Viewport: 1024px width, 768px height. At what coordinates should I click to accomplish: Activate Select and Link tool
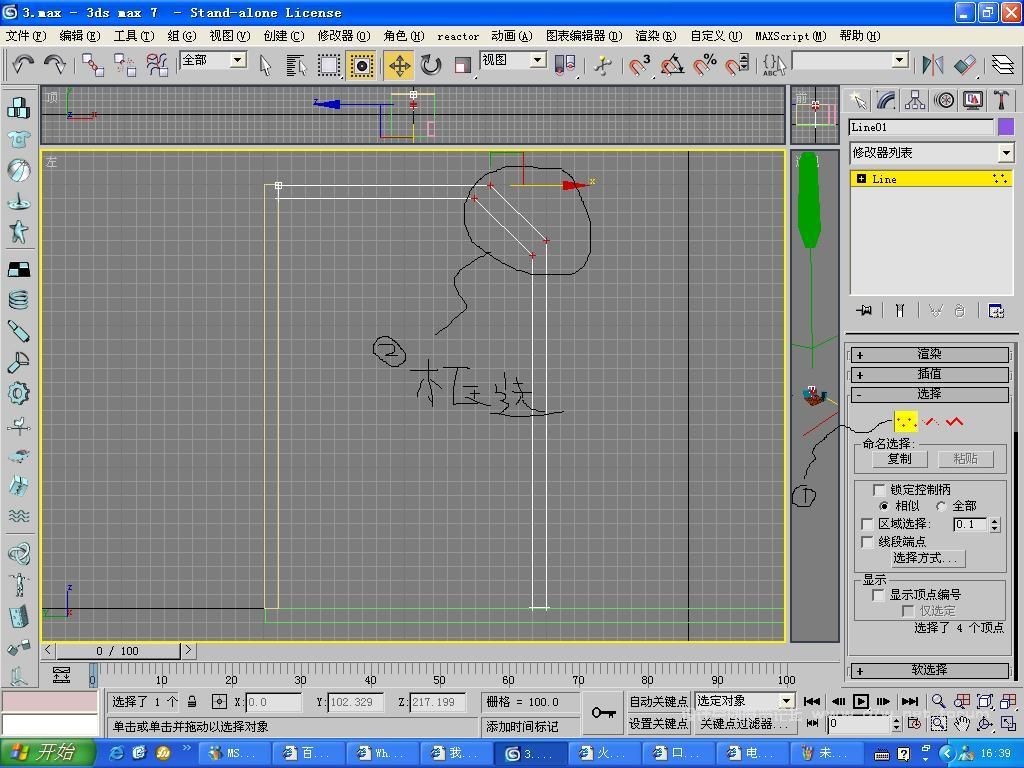pos(93,65)
